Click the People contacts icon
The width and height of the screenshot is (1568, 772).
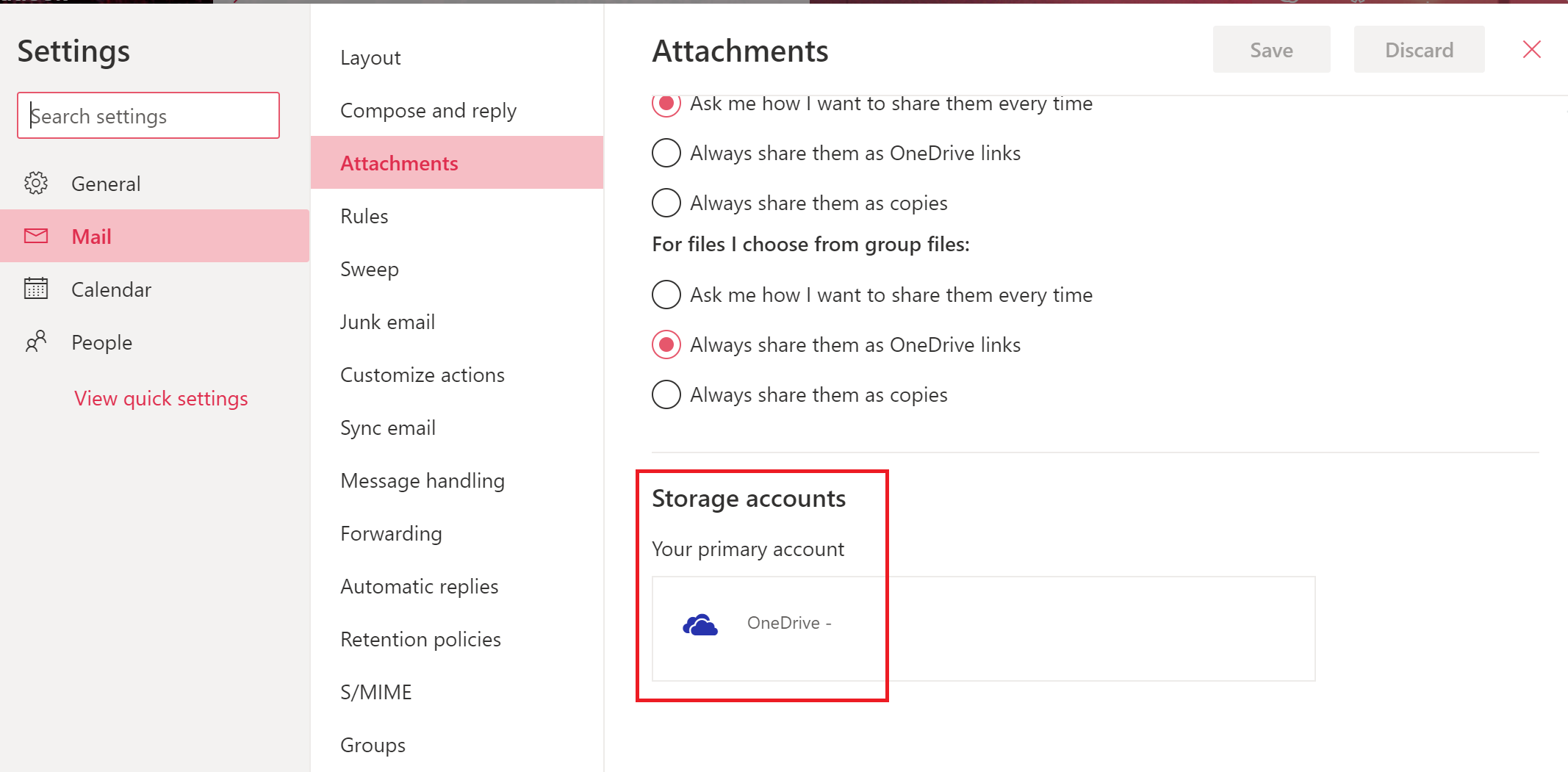pyautogui.click(x=36, y=342)
